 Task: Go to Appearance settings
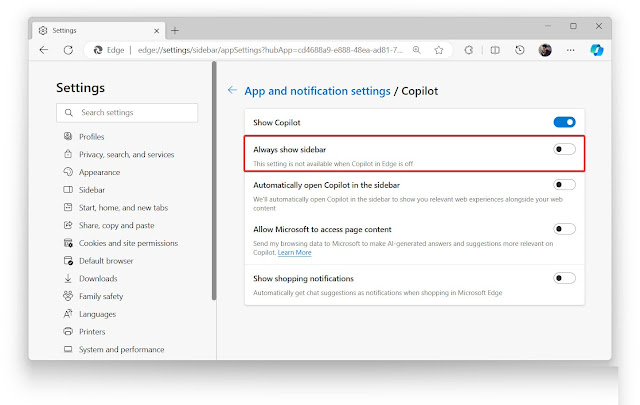tap(100, 172)
